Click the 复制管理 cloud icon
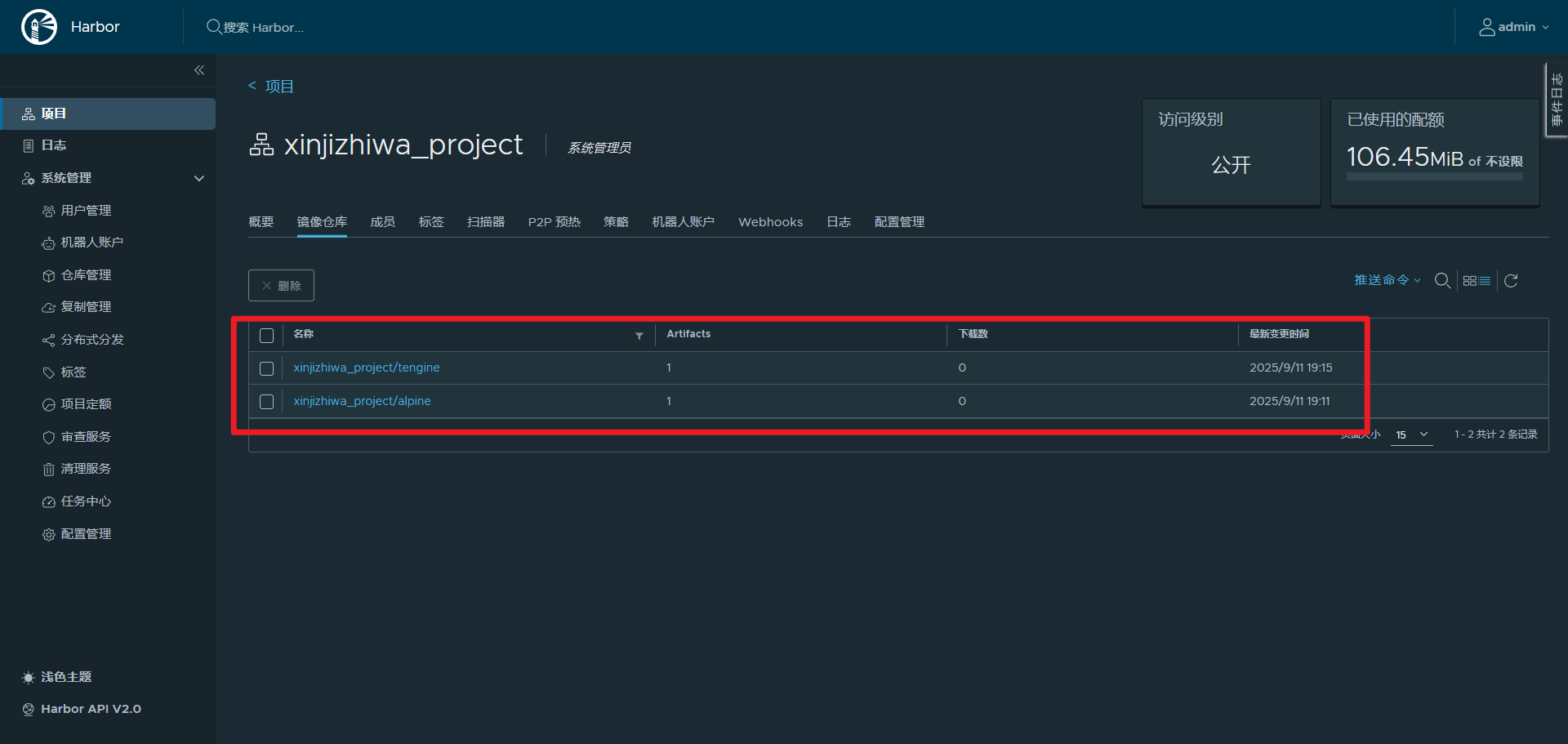Image resolution: width=1568 pixels, height=744 pixels. 48,307
